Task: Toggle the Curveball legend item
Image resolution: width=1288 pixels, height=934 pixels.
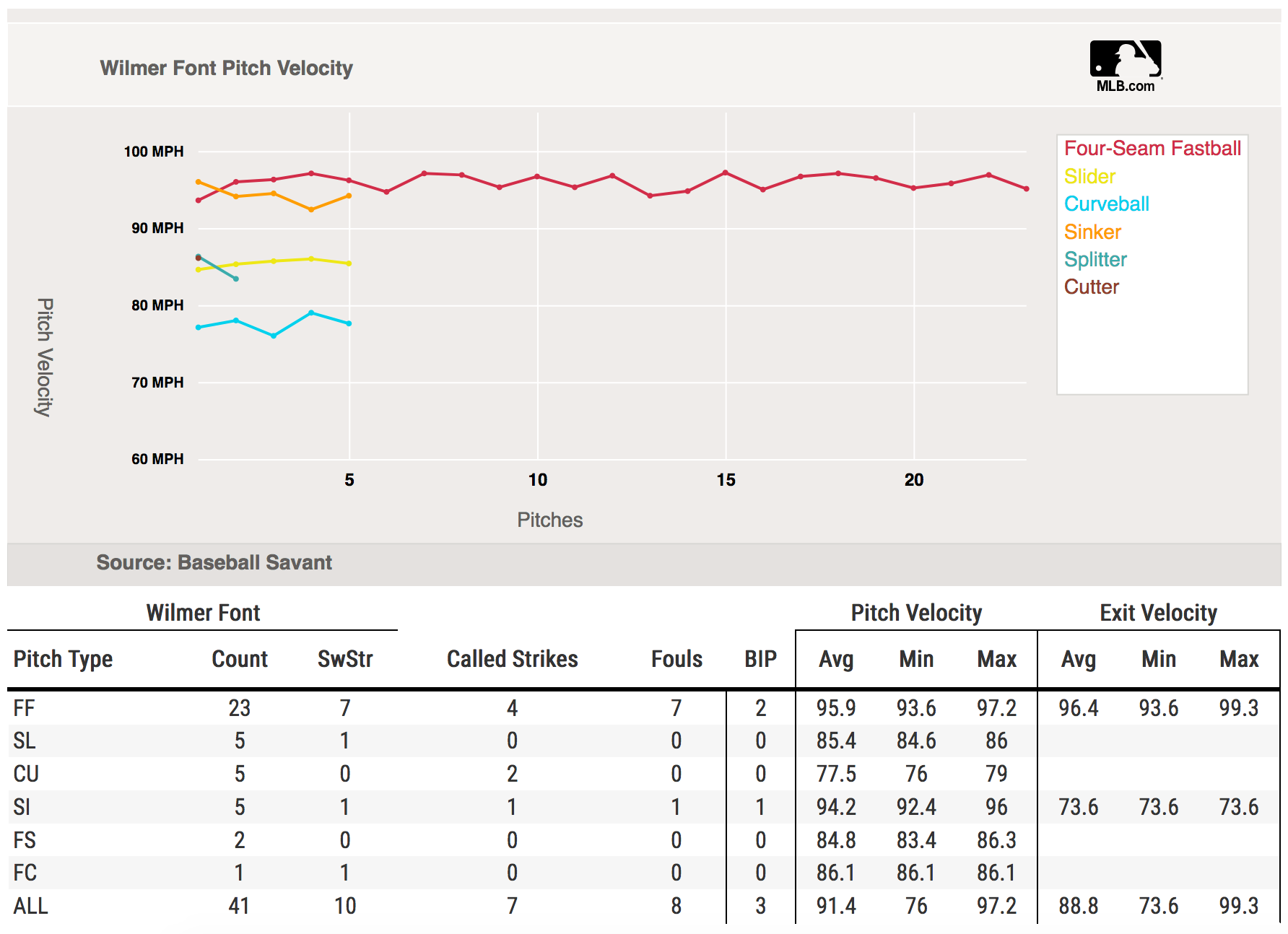Action: 1106,204
